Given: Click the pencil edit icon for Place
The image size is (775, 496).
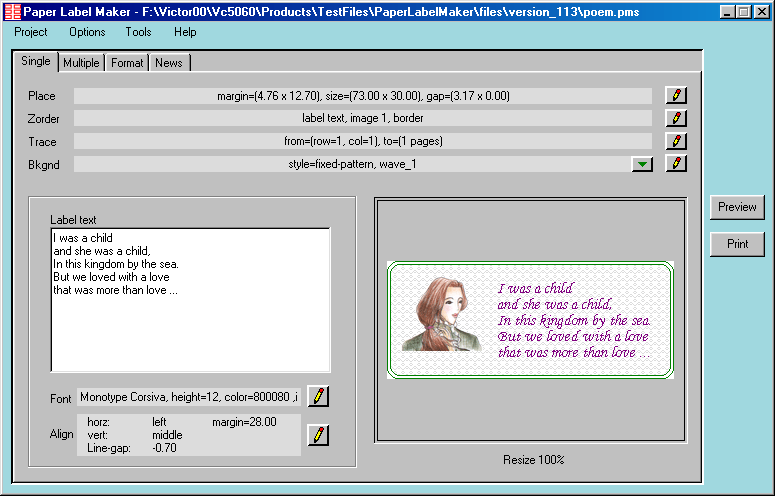Looking at the screenshot, I should coord(677,96).
